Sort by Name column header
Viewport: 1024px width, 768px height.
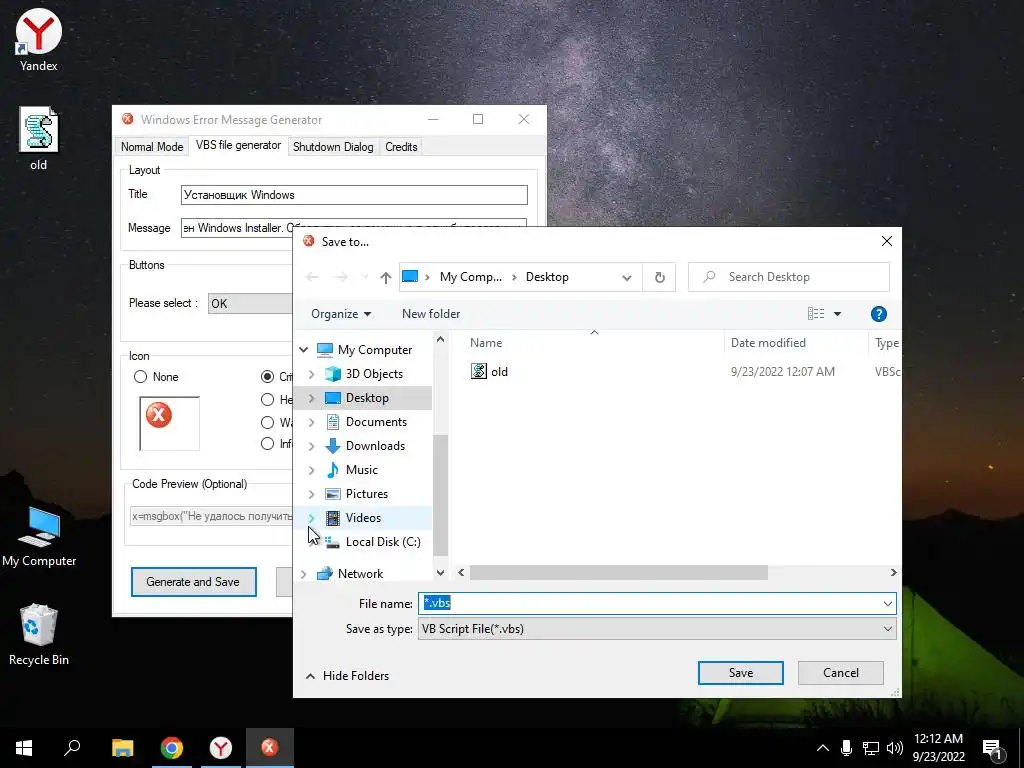(486, 343)
